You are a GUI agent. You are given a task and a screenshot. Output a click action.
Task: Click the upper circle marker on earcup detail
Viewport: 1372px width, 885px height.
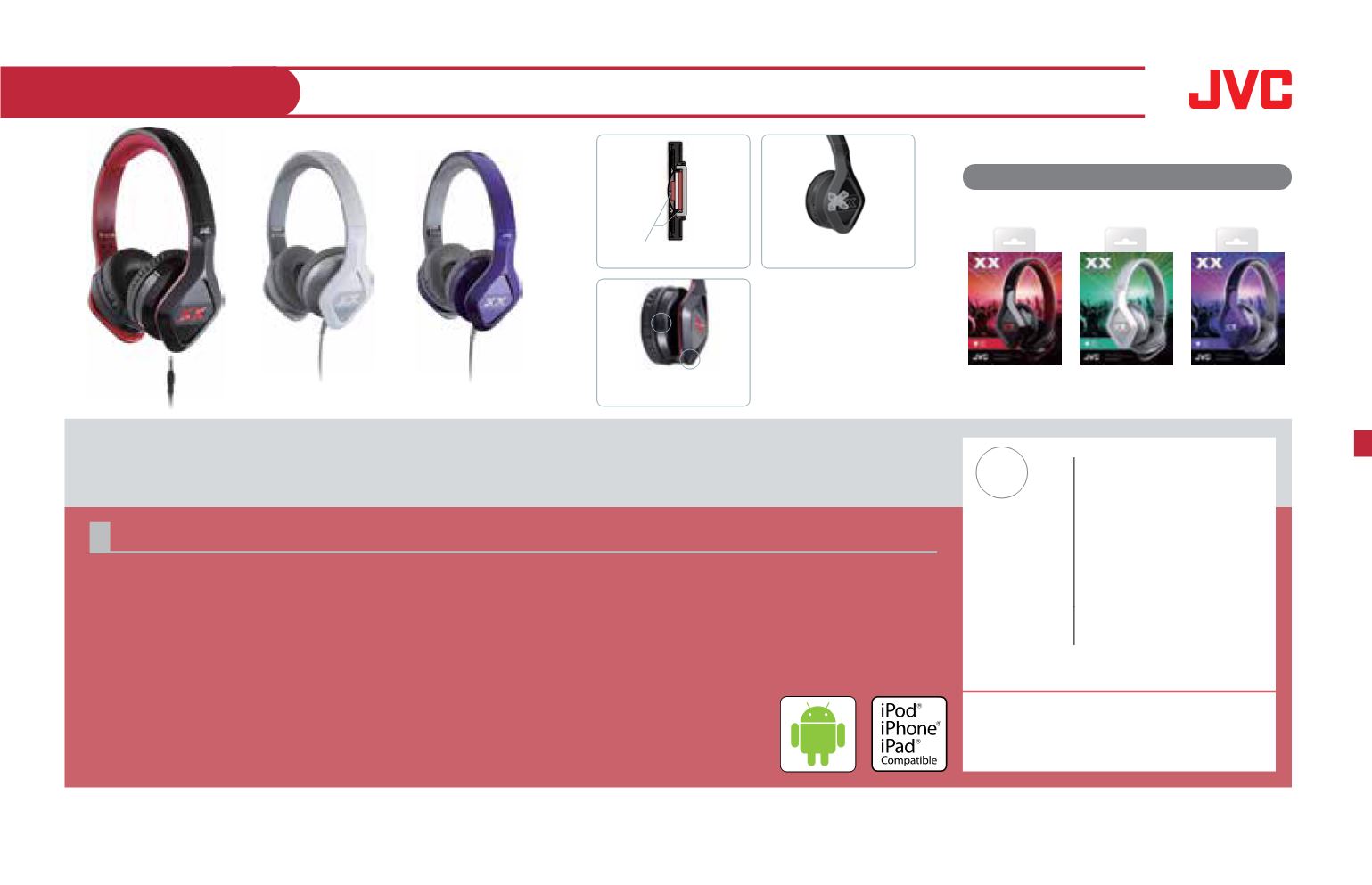click(661, 323)
